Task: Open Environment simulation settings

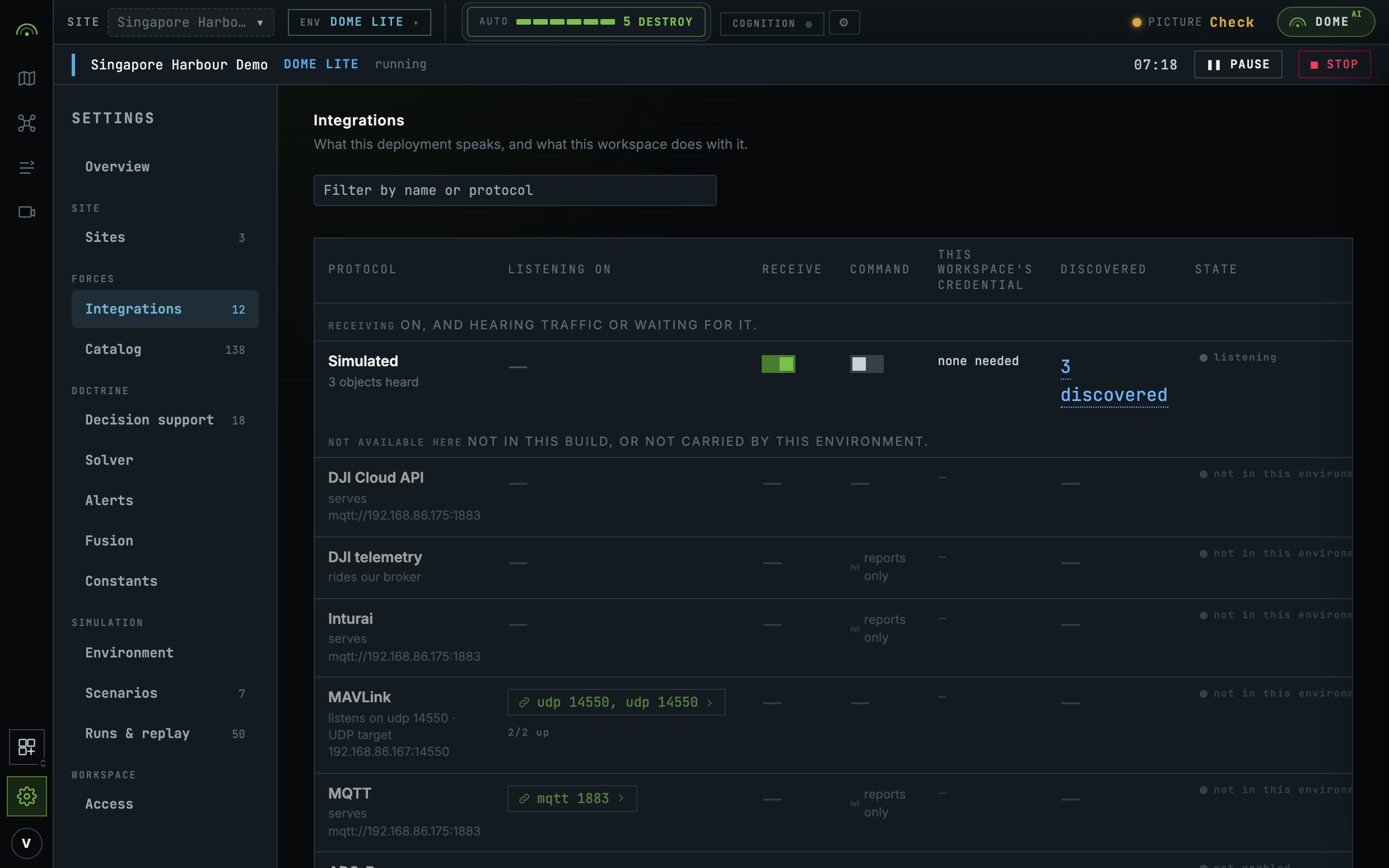Action: 165,652
